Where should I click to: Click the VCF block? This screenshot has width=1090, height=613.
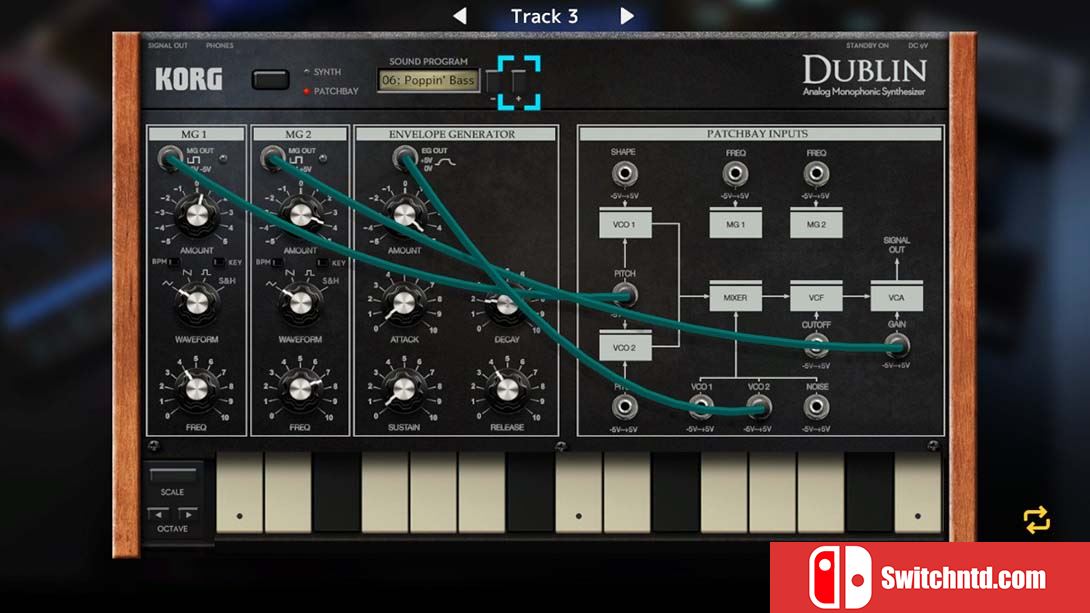pos(816,297)
